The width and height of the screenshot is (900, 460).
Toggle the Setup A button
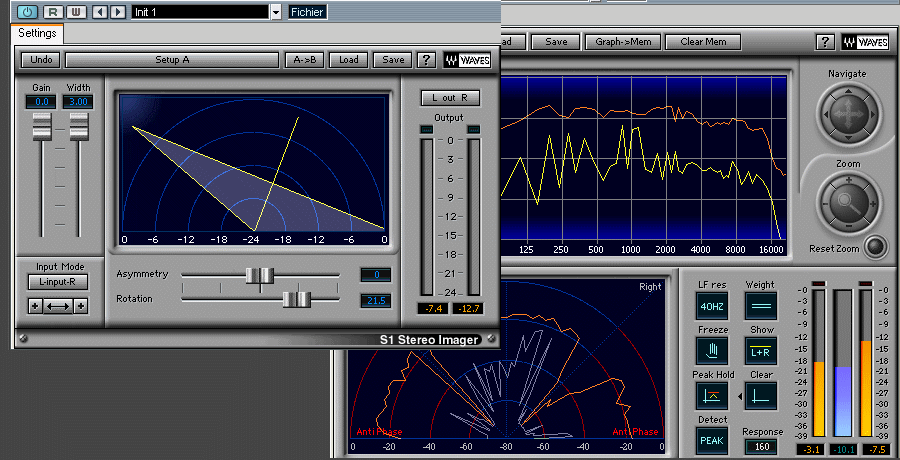[172, 60]
